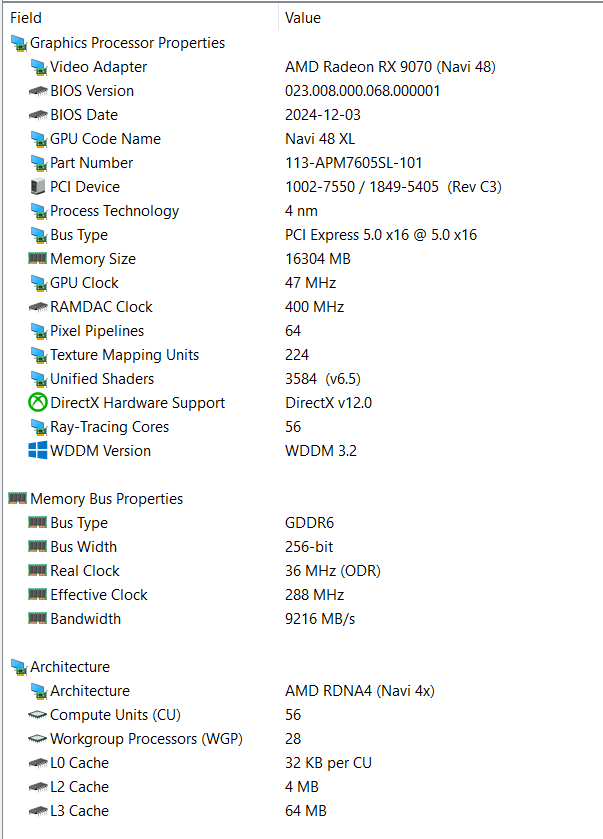
Task: Click the DirectX Hardware Support Xbox icon
Action: [38, 403]
